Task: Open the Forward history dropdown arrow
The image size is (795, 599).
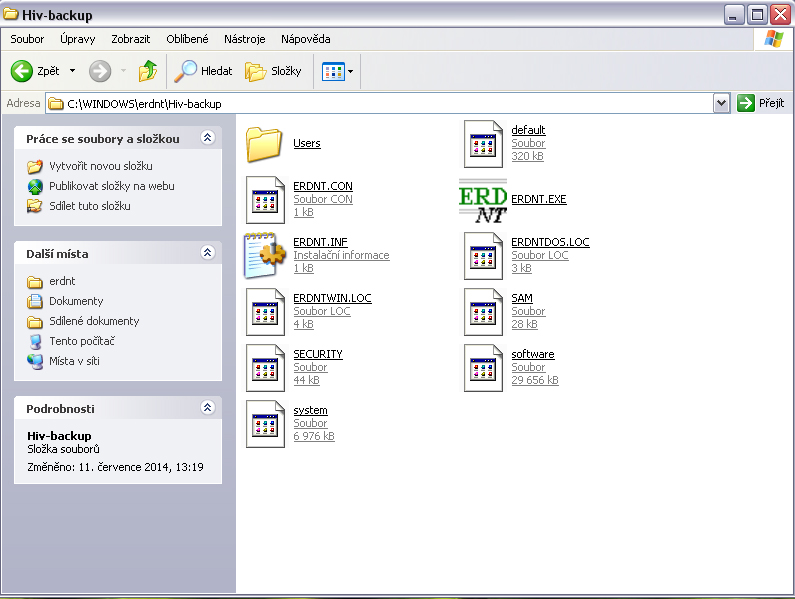Action: (123, 71)
